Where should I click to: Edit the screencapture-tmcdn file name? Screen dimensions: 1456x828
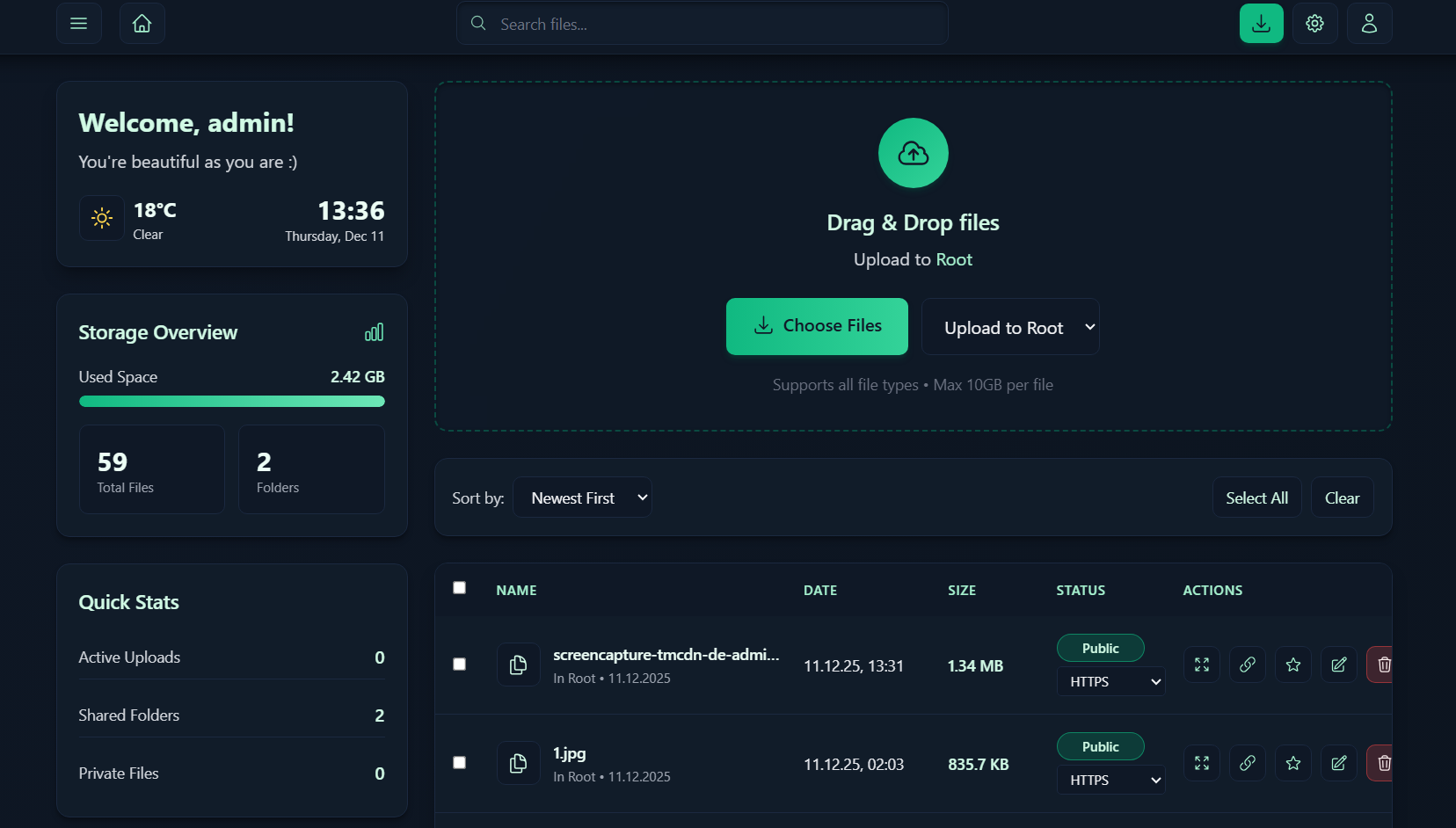[x=1338, y=665]
